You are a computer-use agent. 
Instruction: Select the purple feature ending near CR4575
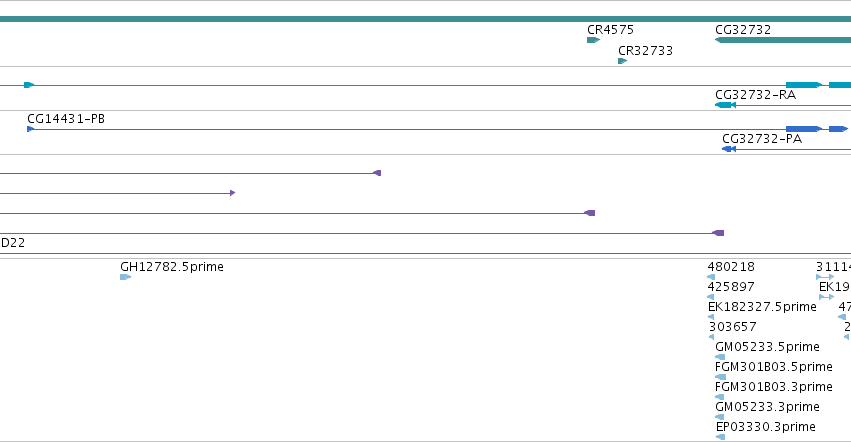[x=590, y=213]
